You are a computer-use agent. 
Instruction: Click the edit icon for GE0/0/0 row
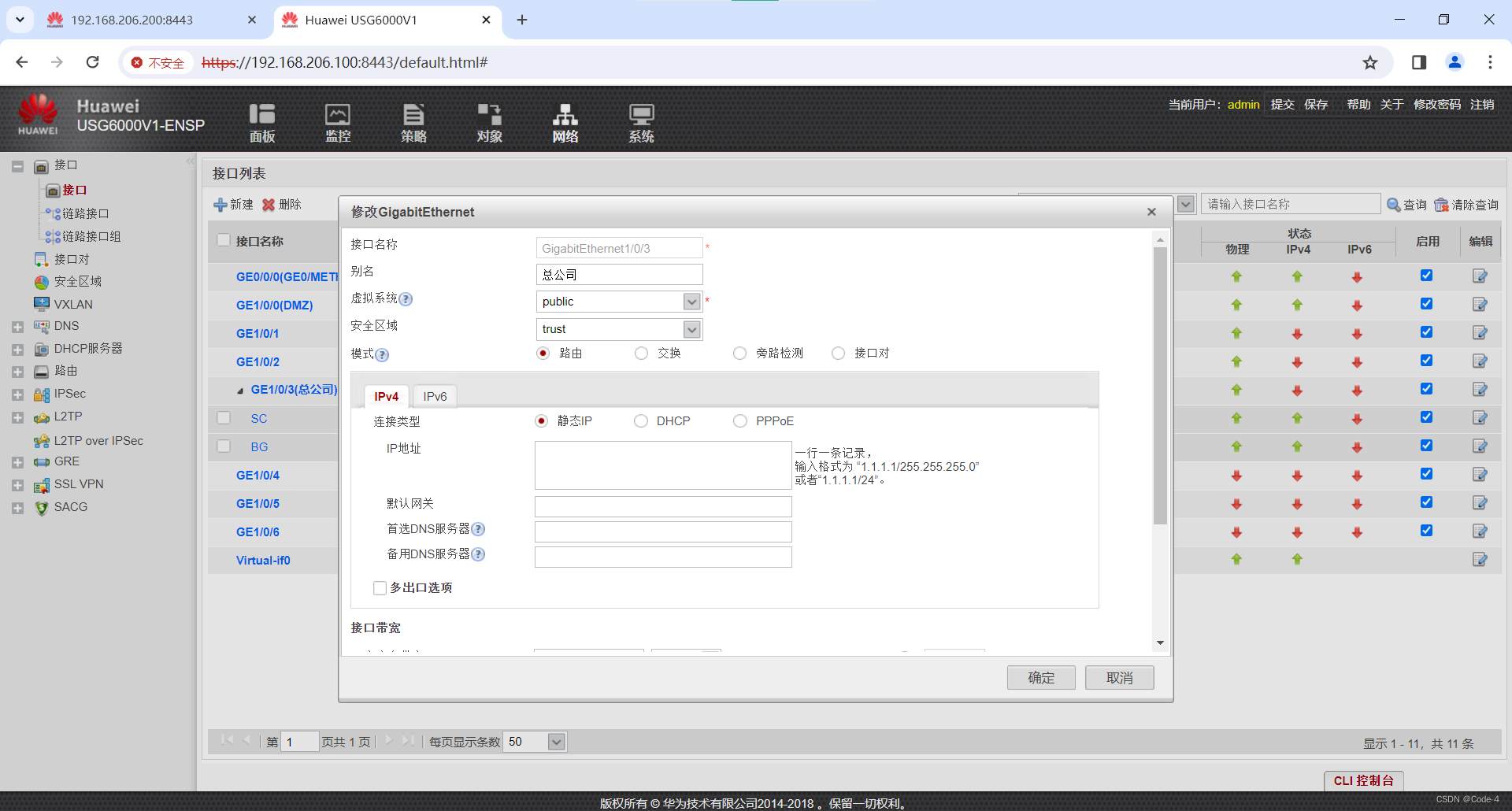click(1480, 276)
